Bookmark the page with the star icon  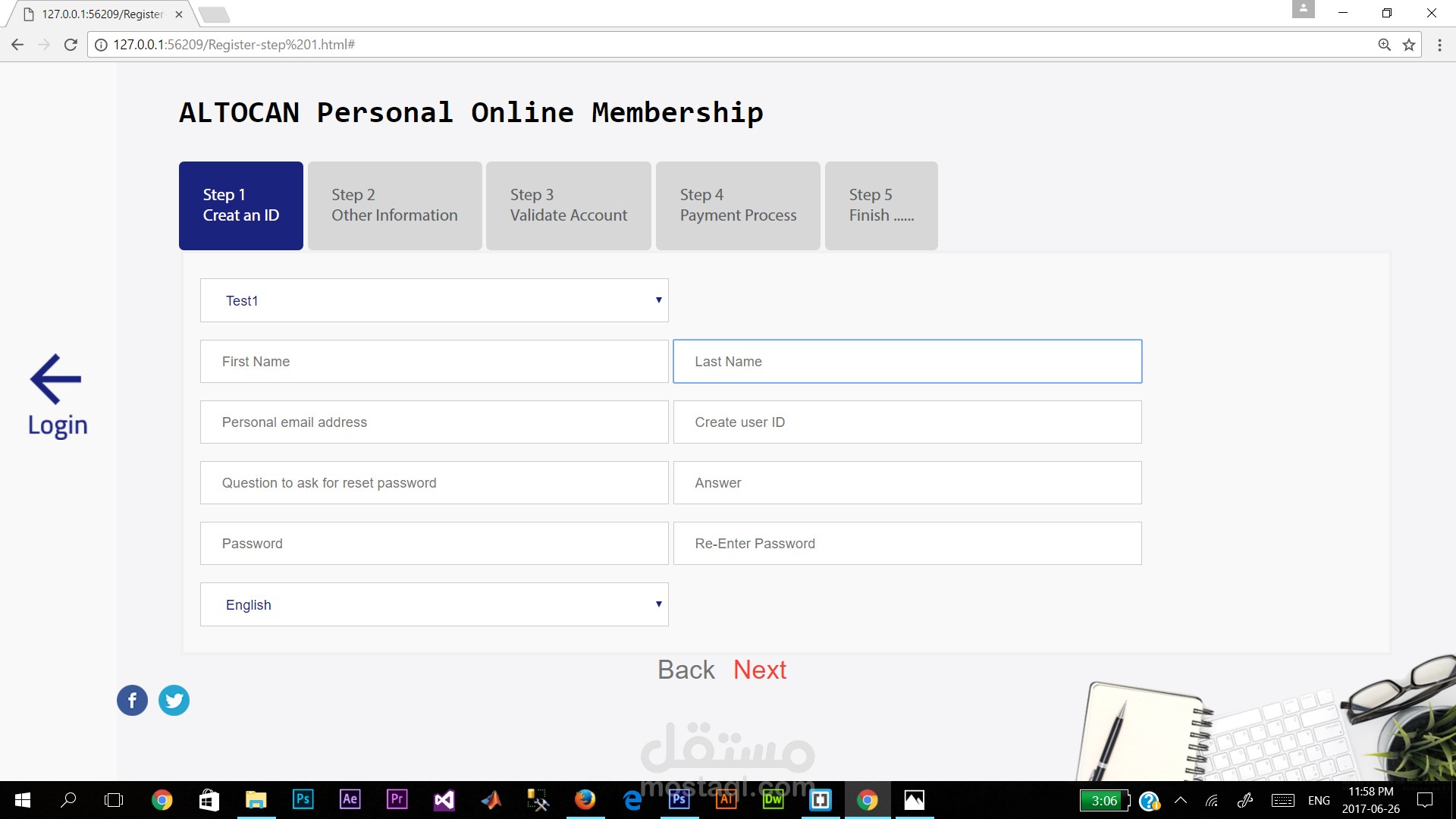click(x=1409, y=45)
